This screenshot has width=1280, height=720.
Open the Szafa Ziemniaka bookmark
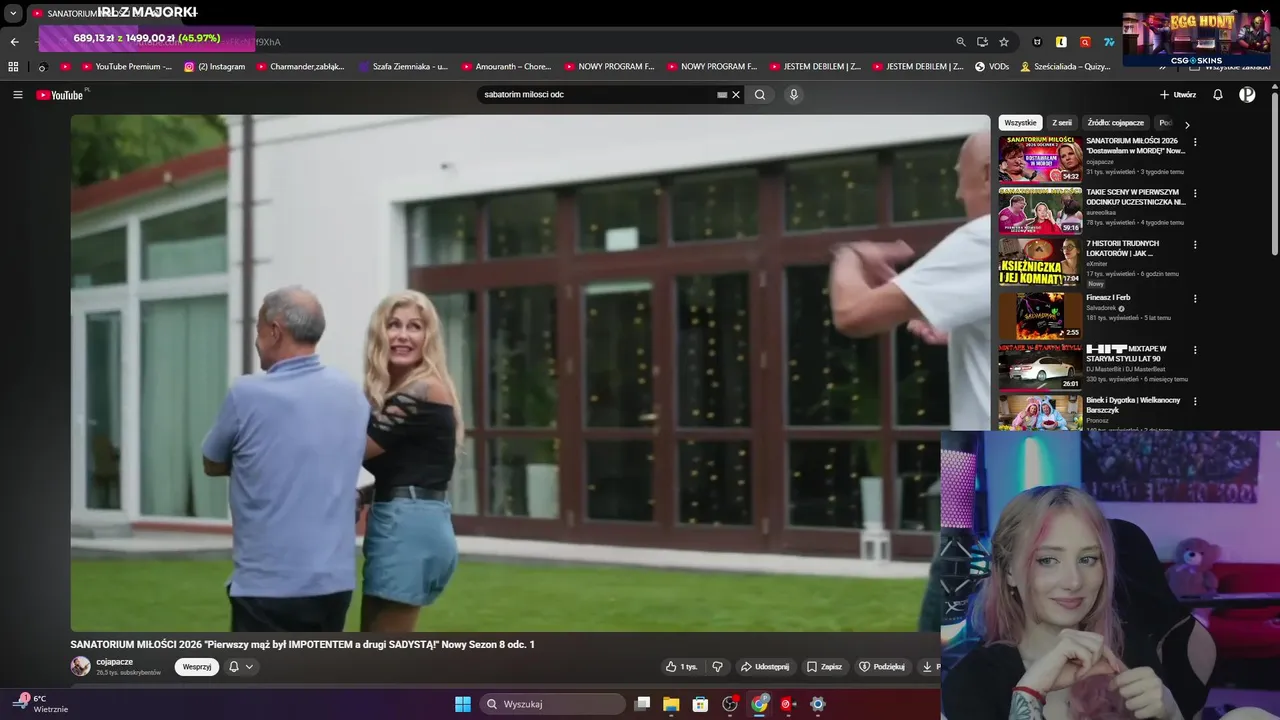pyautogui.click(x=403, y=67)
